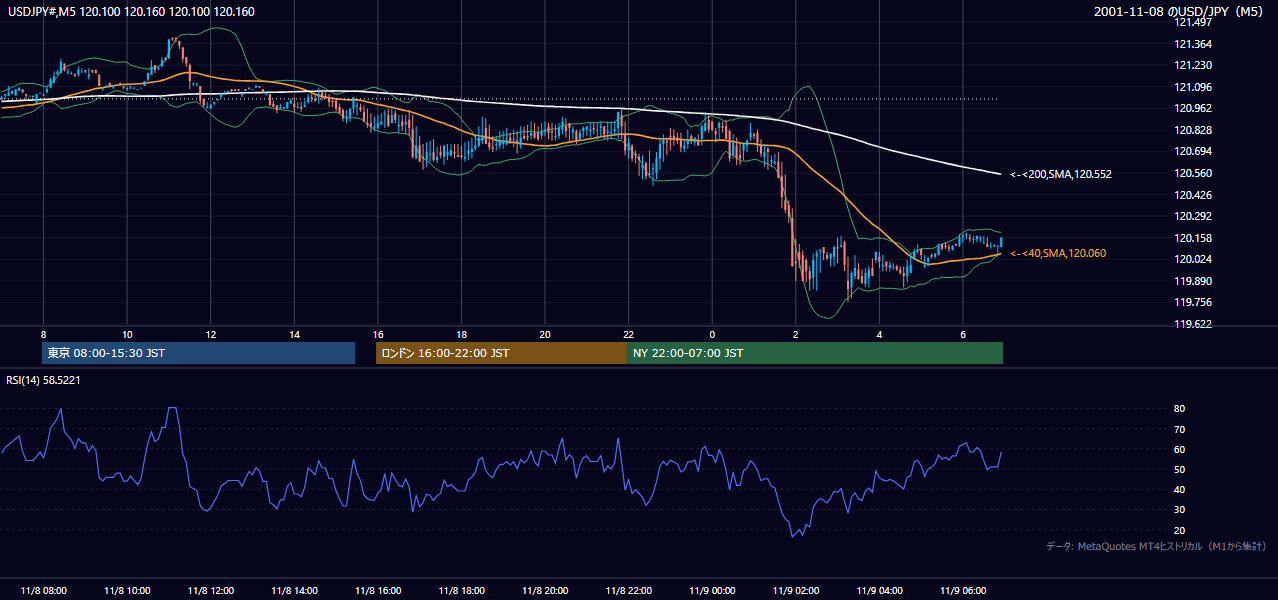1278x600 pixels.
Task: Click RSI level 40 on the scale
Action: point(1179,489)
